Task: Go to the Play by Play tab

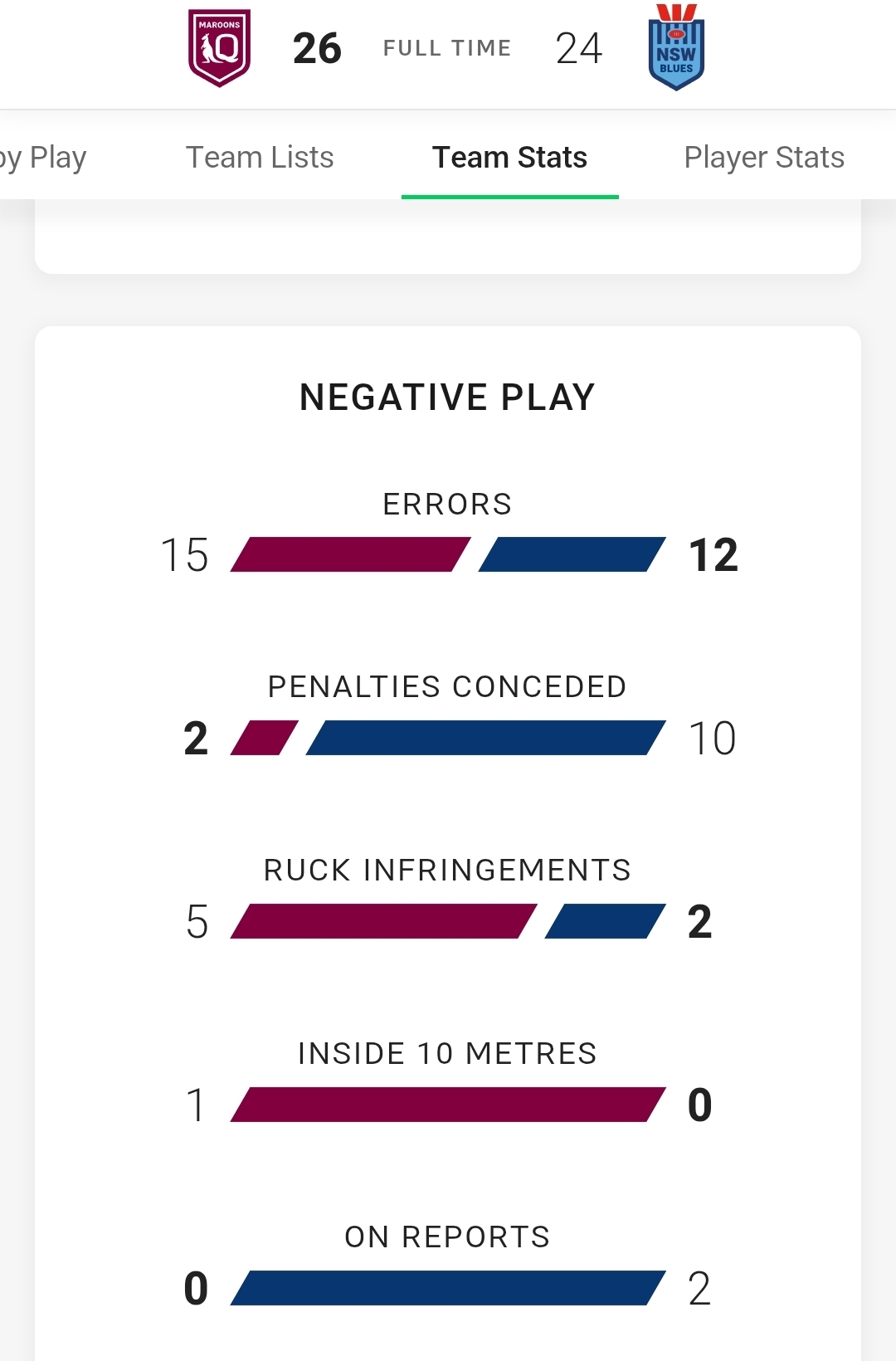Action: (43, 157)
